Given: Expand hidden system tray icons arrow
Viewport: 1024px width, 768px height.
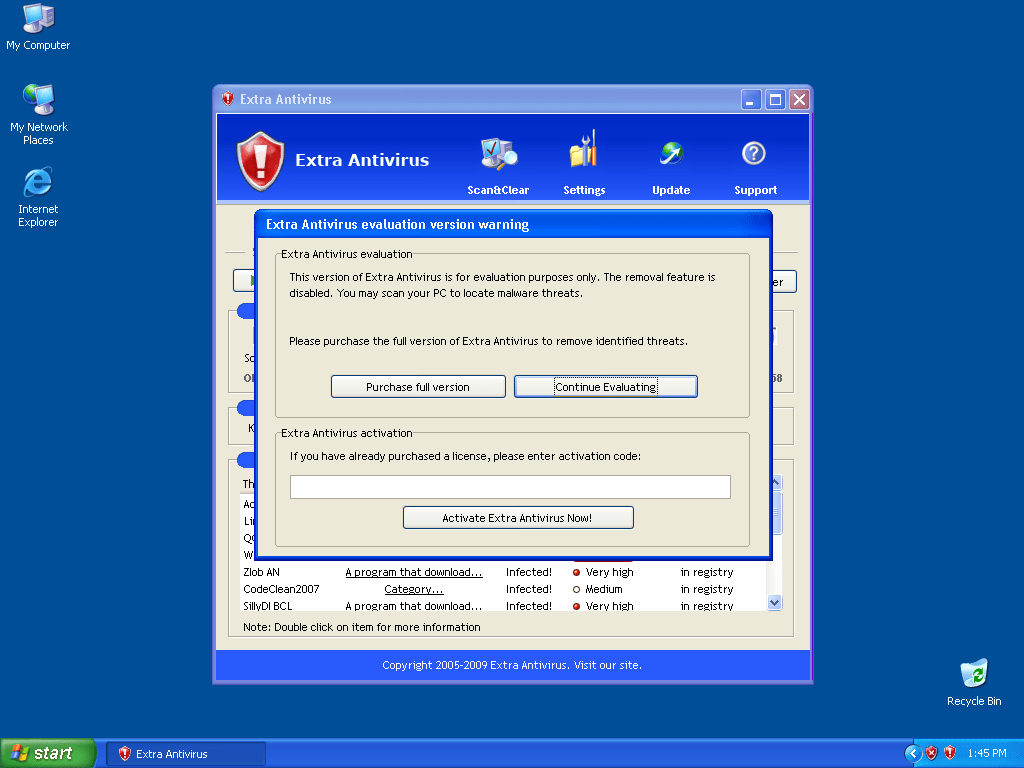Looking at the screenshot, I should [x=912, y=753].
